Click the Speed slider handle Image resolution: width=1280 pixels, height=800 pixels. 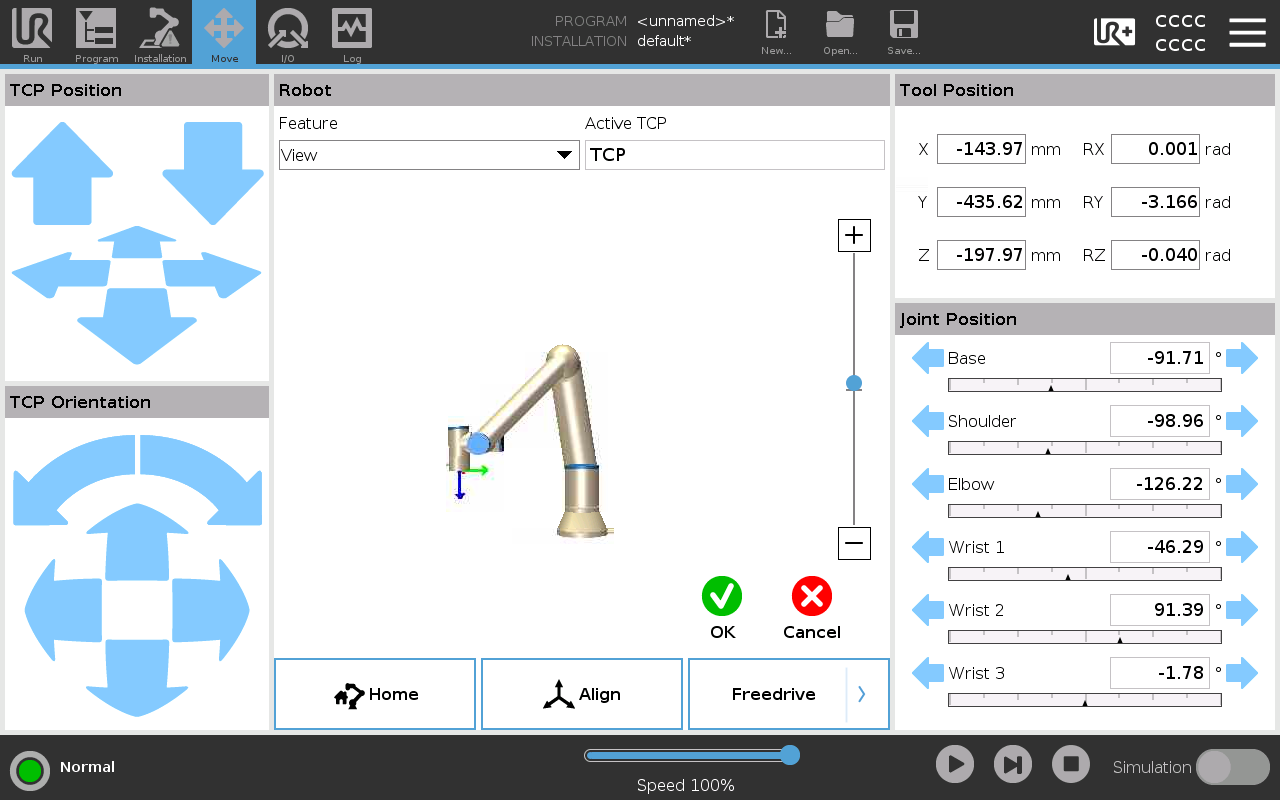(790, 755)
